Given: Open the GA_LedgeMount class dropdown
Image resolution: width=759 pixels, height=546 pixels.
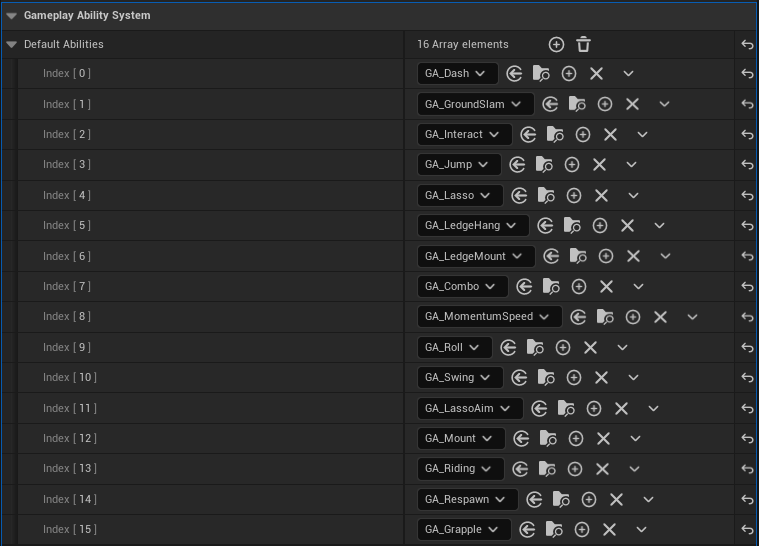Looking at the screenshot, I should tap(476, 257).
